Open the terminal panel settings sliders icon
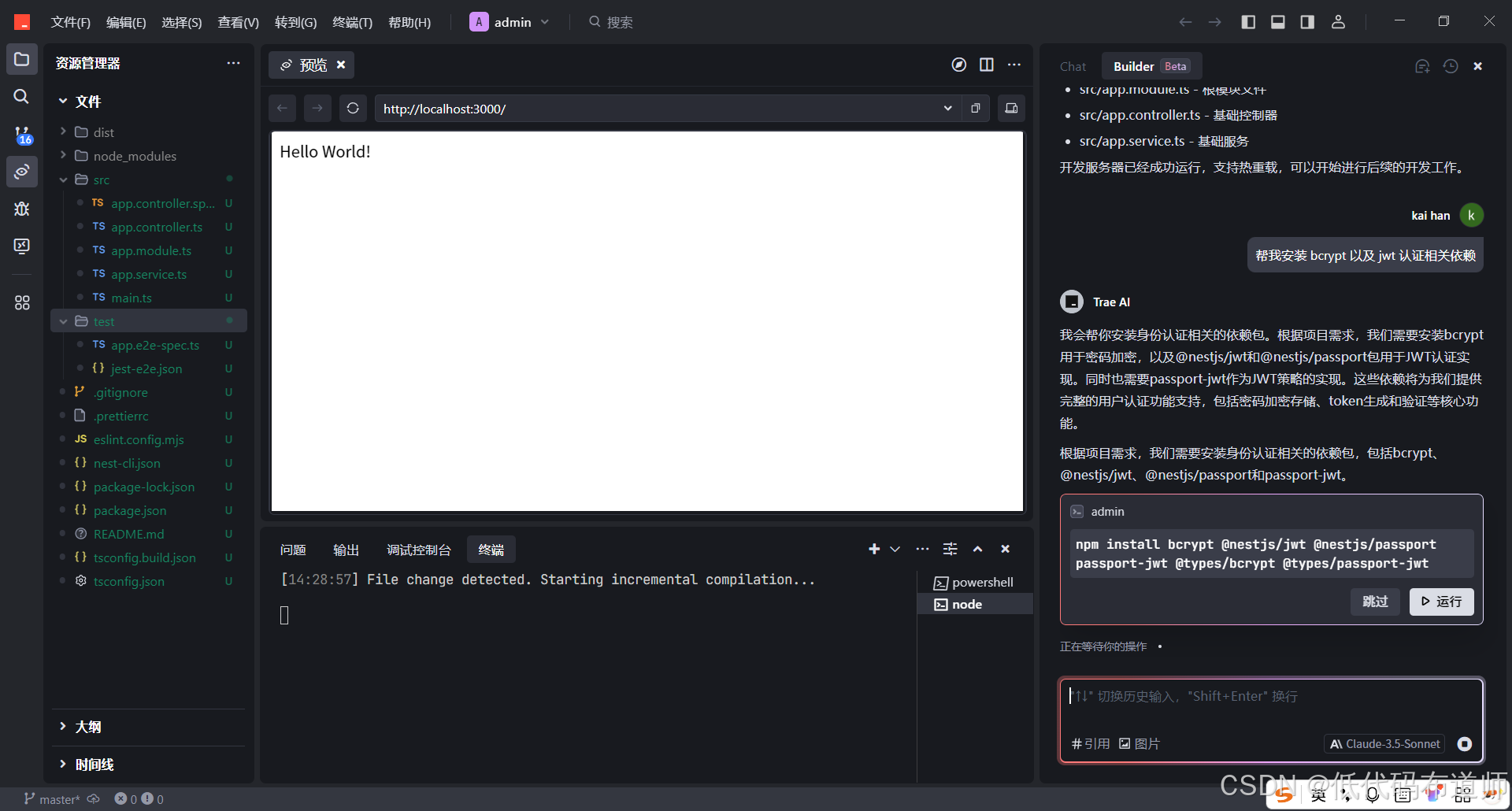 [951, 549]
